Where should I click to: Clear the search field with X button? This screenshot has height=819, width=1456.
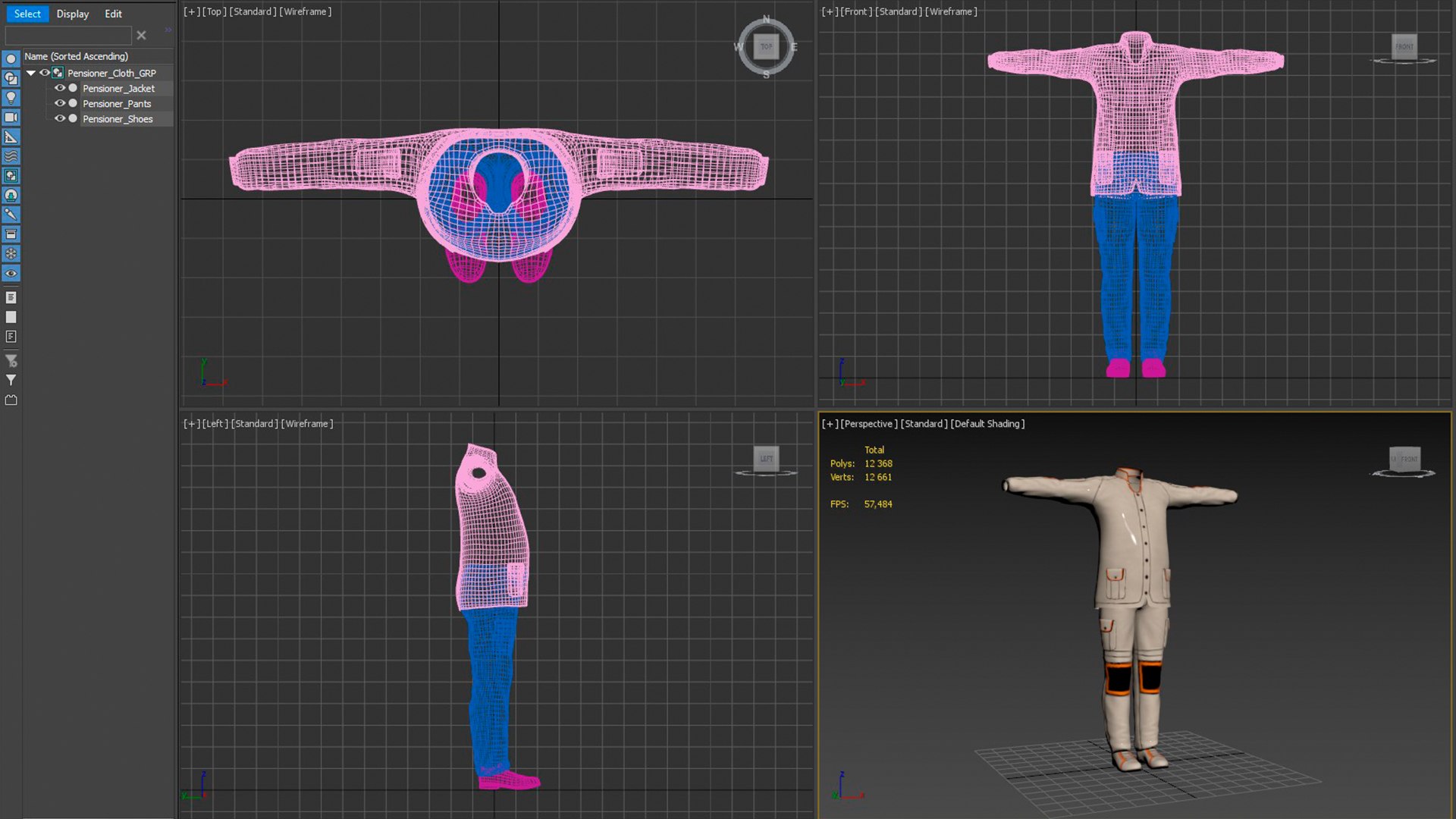[x=141, y=36]
